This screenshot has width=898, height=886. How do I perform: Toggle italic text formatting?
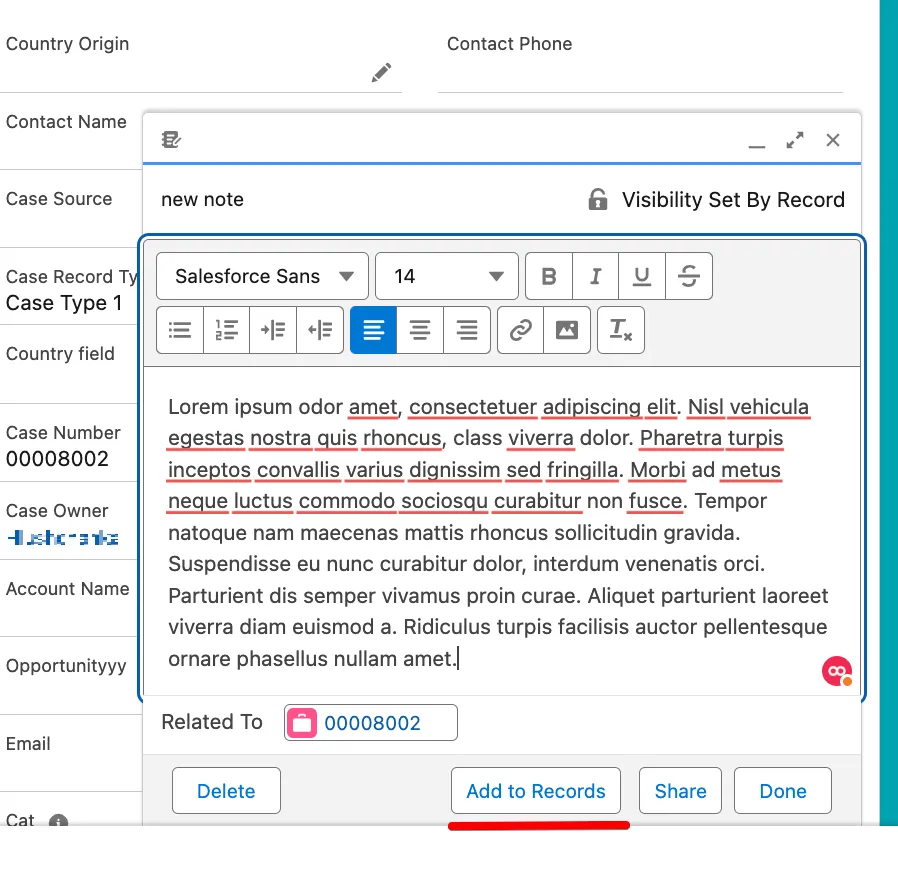pos(596,277)
